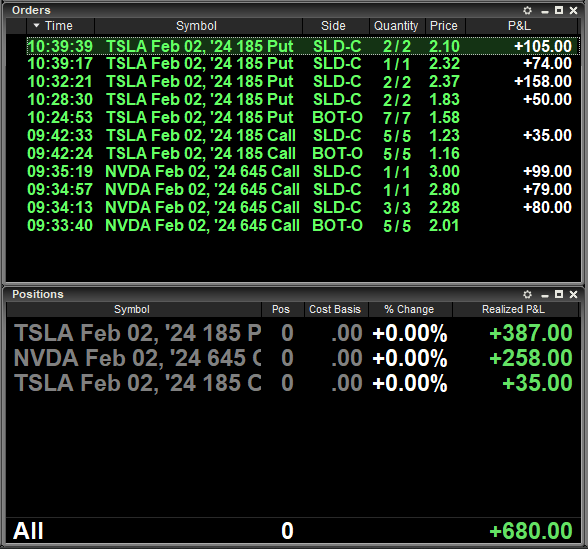Click the +105.00 P&L value
The width and height of the screenshot is (588, 549).
(543, 46)
